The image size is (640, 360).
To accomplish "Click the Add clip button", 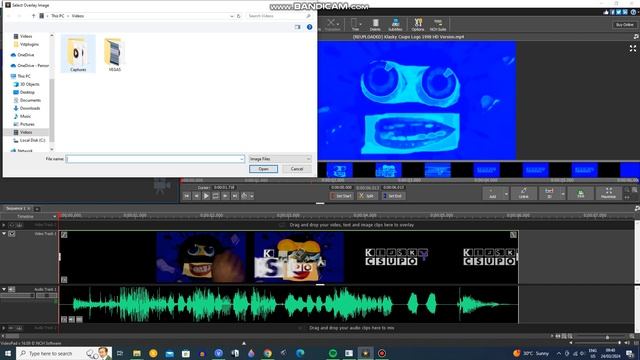I will (493, 193).
